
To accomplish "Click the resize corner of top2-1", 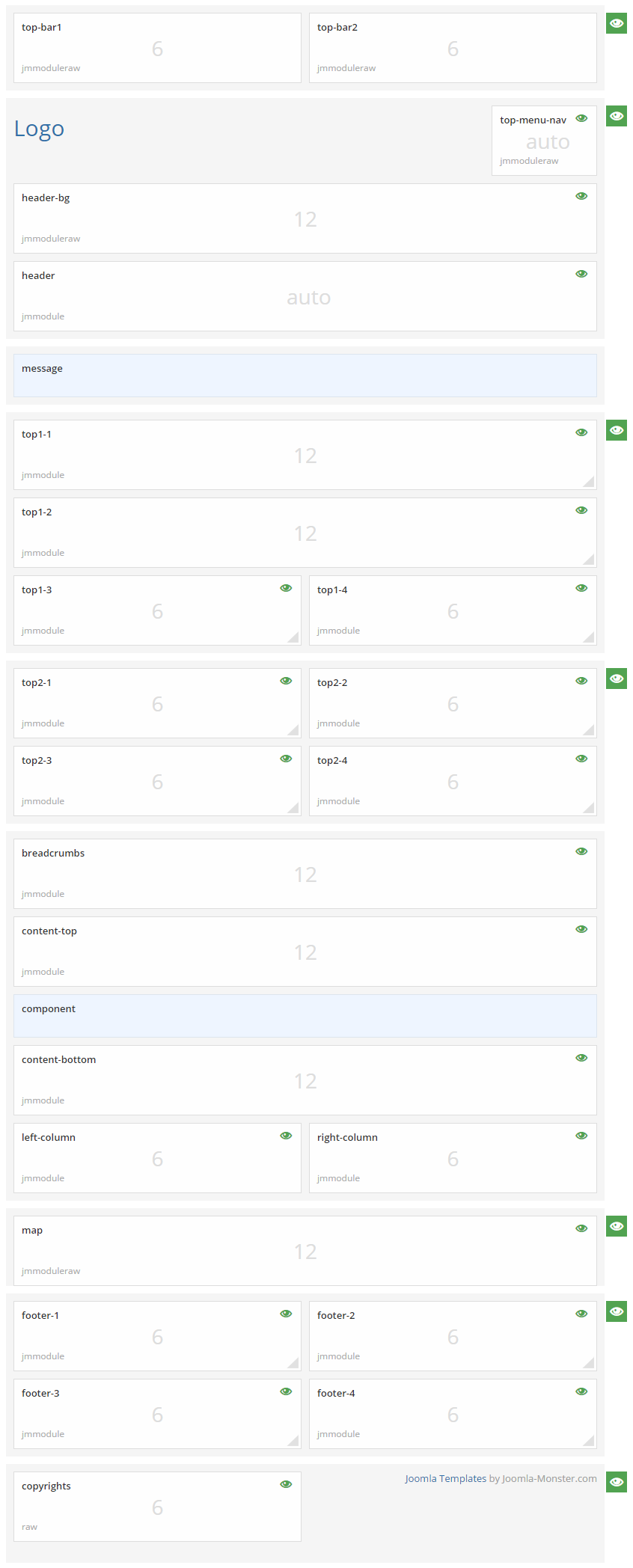I will (294, 731).
